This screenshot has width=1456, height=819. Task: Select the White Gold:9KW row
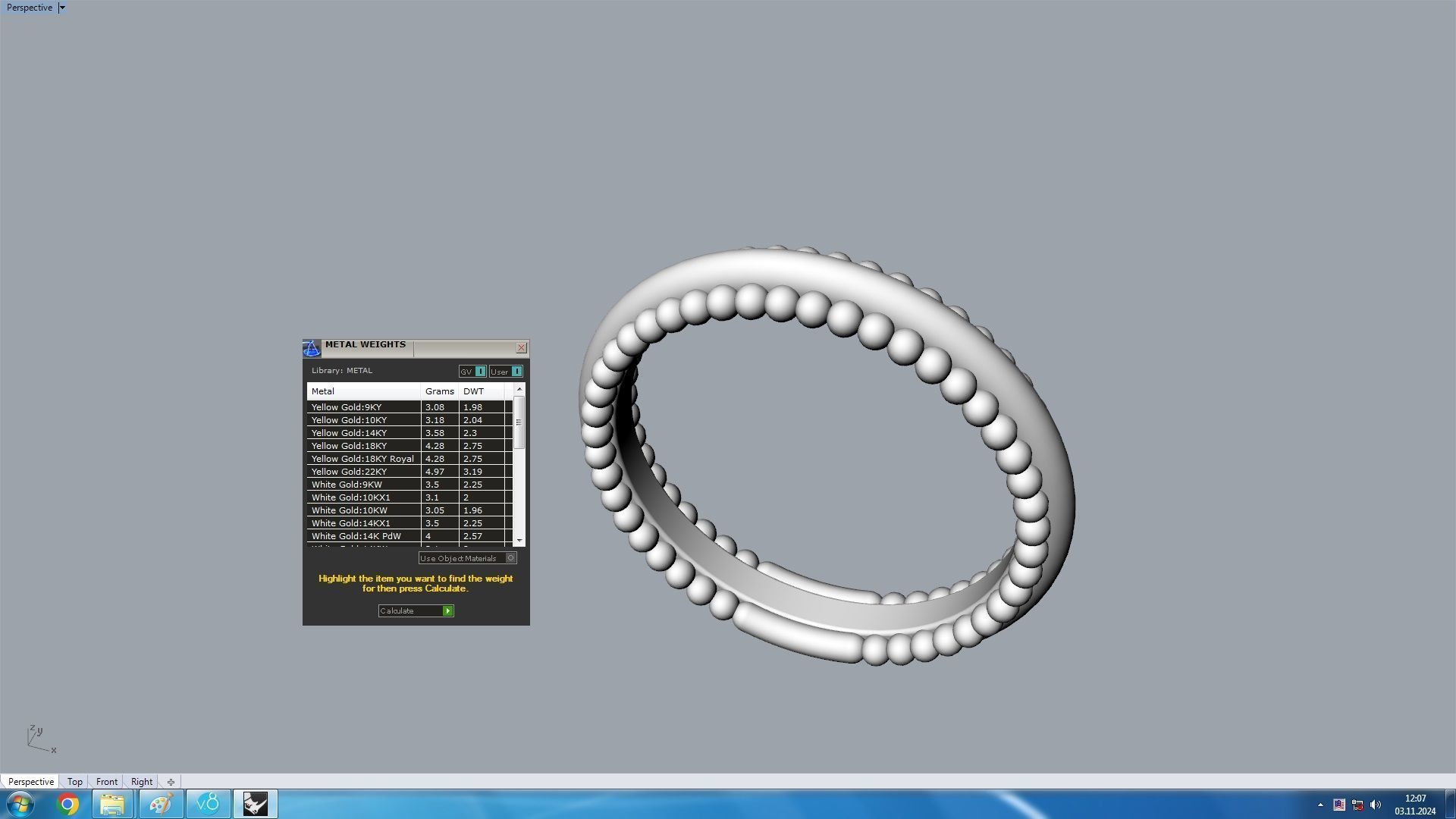click(x=409, y=485)
